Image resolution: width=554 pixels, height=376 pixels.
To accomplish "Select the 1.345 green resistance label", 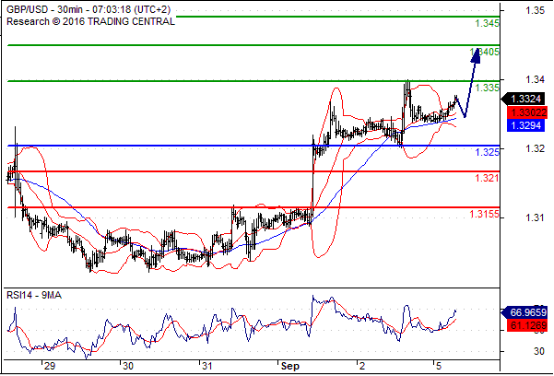I will click(x=487, y=24).
